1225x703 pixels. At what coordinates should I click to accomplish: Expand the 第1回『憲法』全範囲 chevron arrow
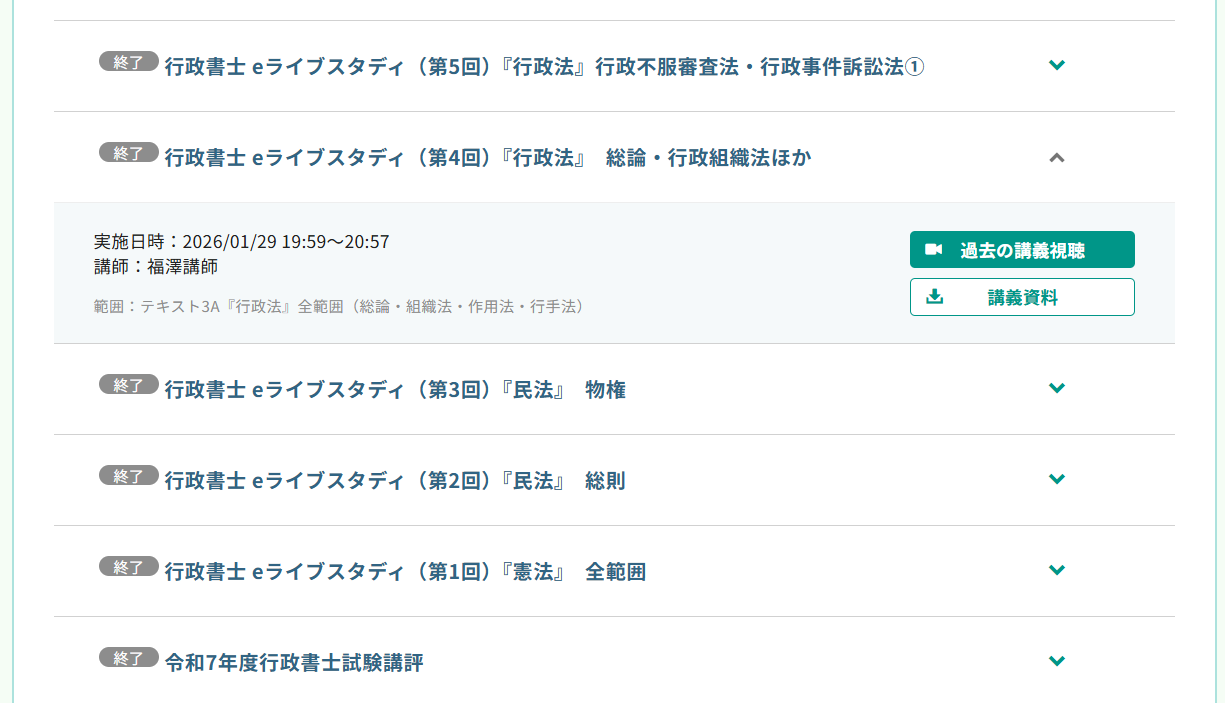tap(1057, 571)
